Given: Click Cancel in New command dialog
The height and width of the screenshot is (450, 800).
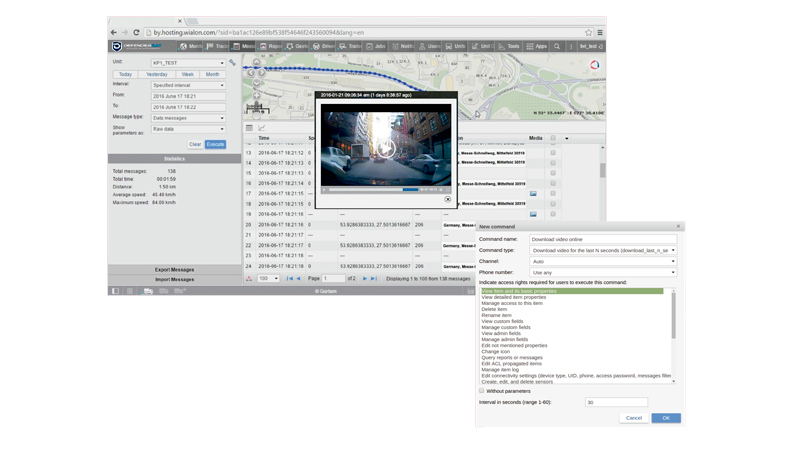Looking at the screenshot, I should (633, 418).
